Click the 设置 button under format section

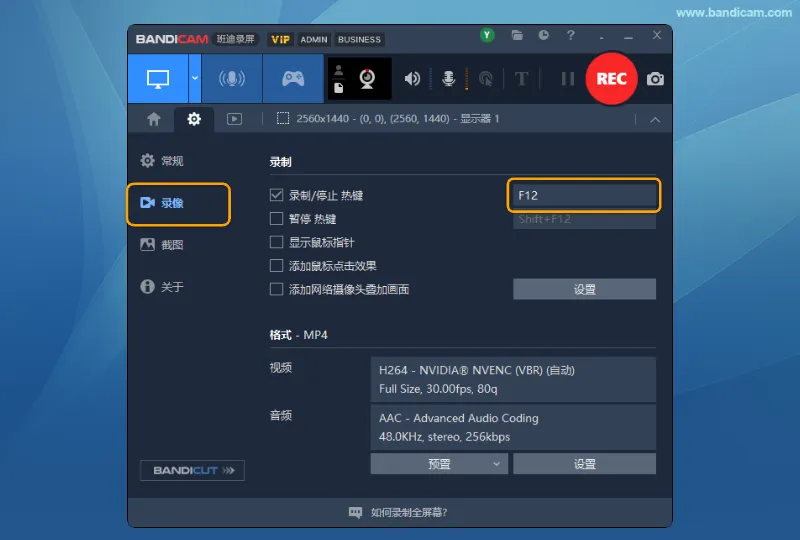click(x=584, y=464)
